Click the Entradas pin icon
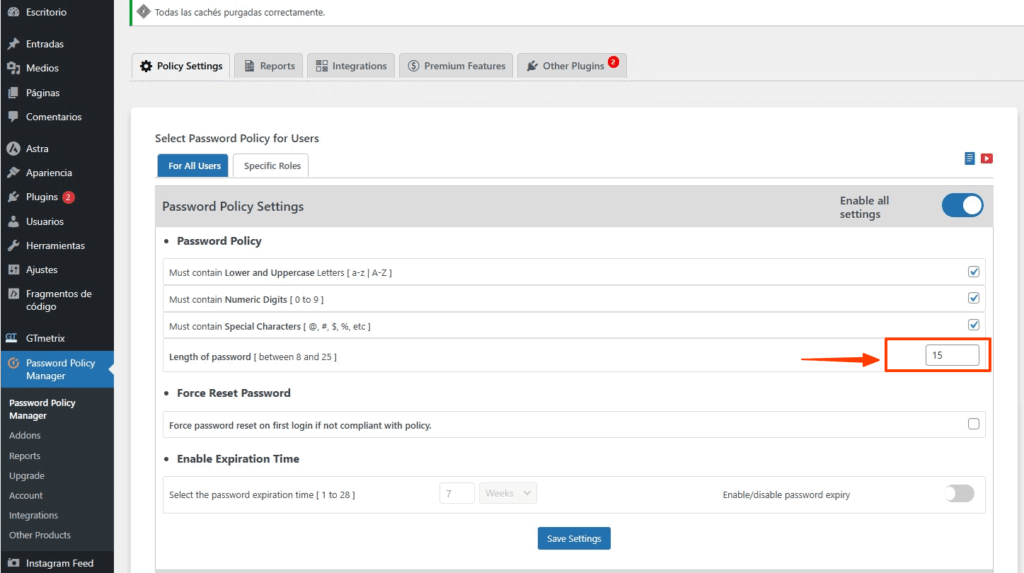 coord(13,44)
